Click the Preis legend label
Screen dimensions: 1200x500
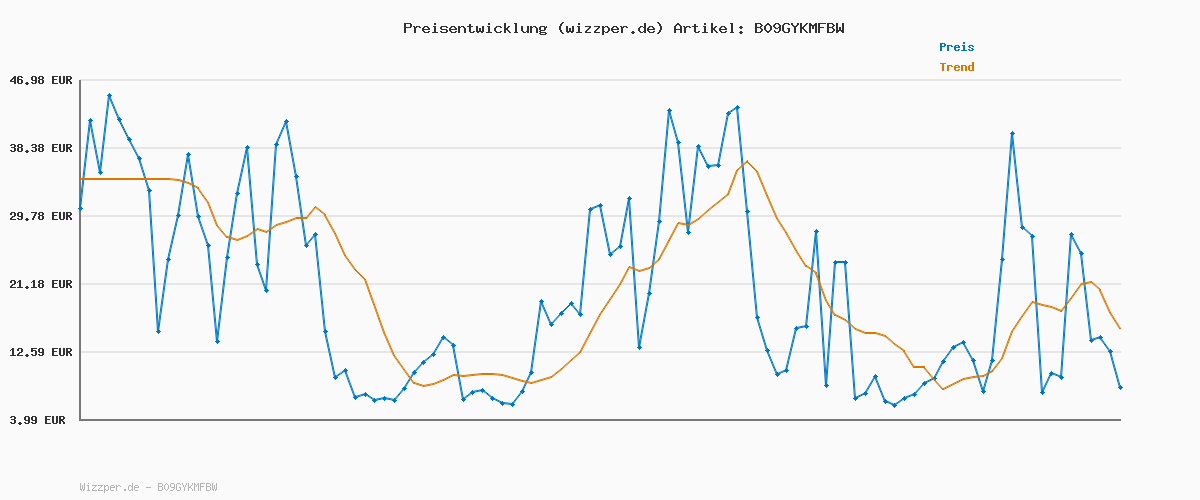click(956, 47)
